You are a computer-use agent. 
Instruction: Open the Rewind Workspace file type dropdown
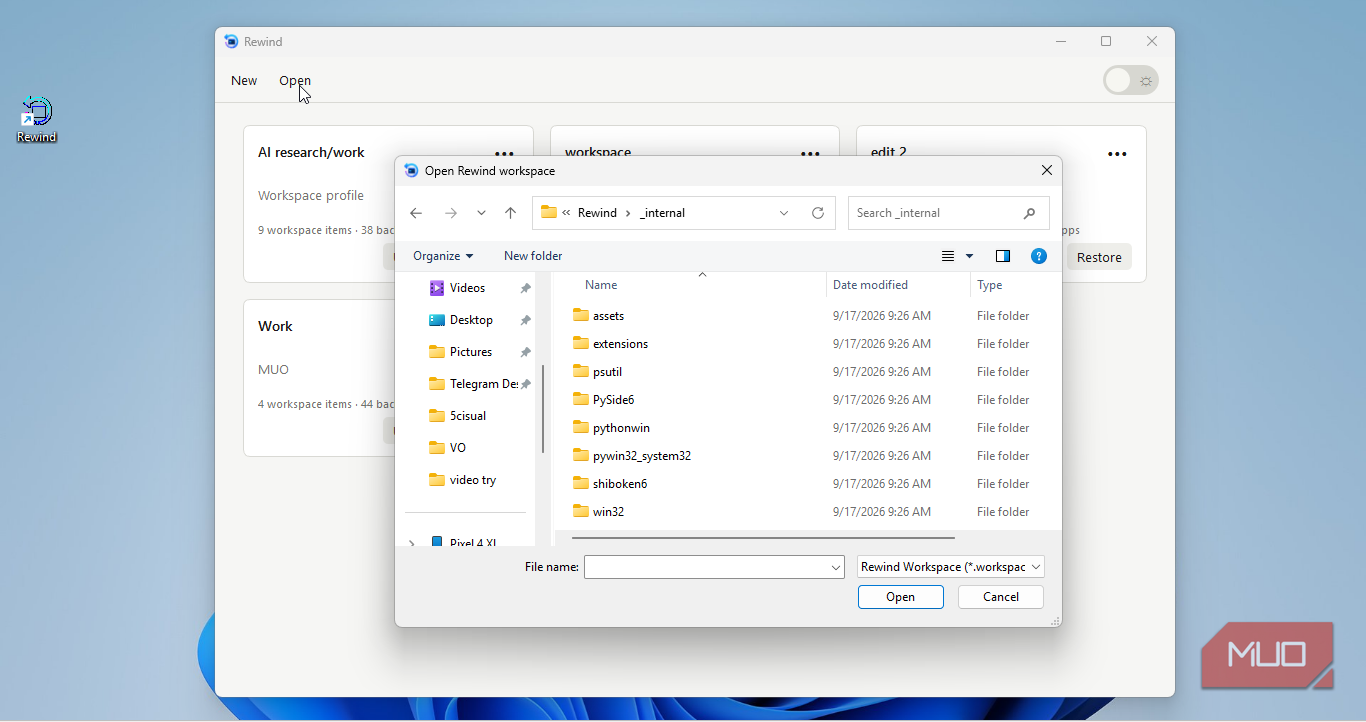[951, 567]
